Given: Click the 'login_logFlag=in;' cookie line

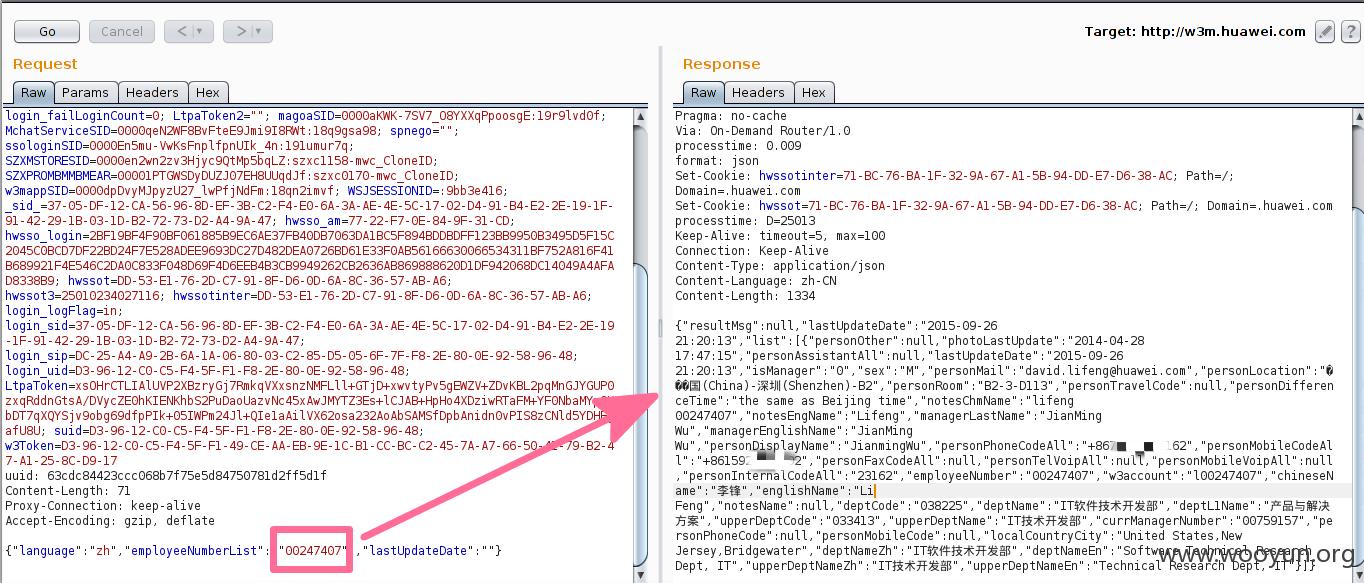Looking at the screenshot, I should [64, 311].
